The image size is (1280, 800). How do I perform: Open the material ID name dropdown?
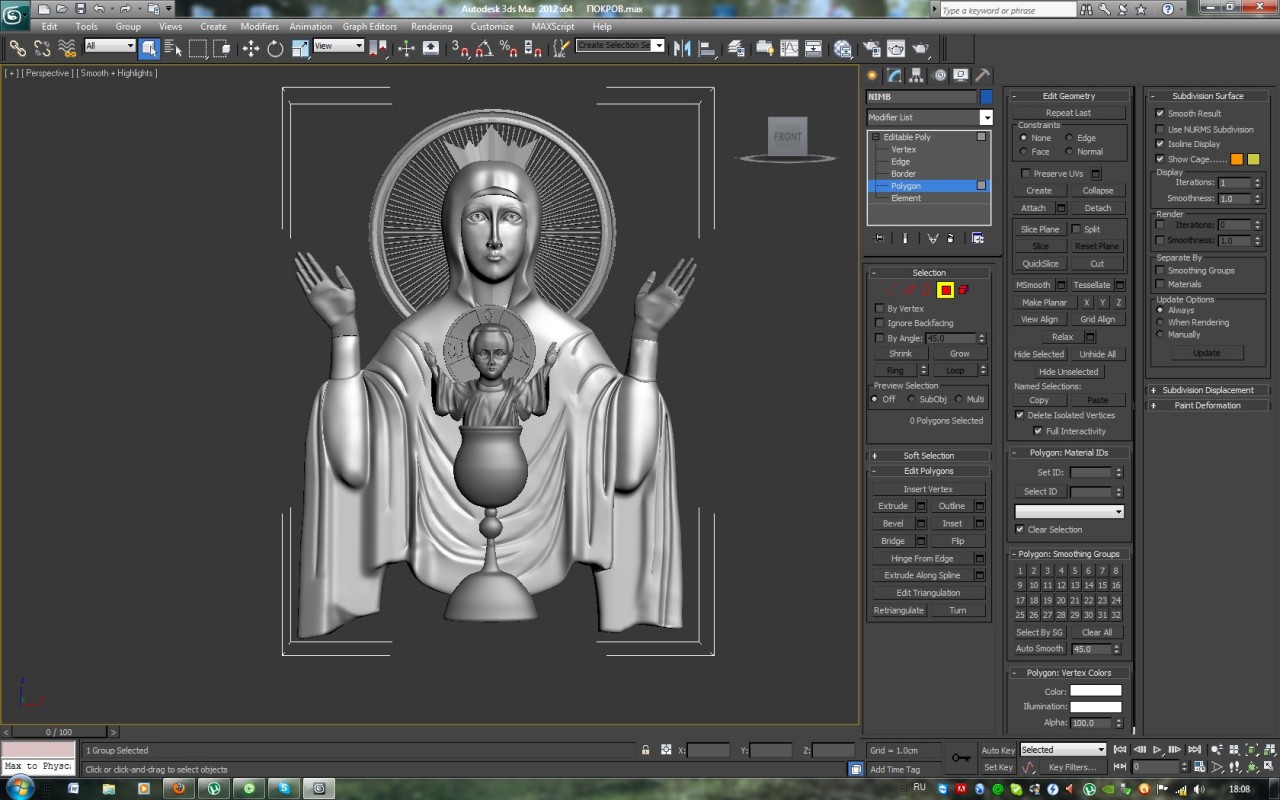pos(1069,511)
